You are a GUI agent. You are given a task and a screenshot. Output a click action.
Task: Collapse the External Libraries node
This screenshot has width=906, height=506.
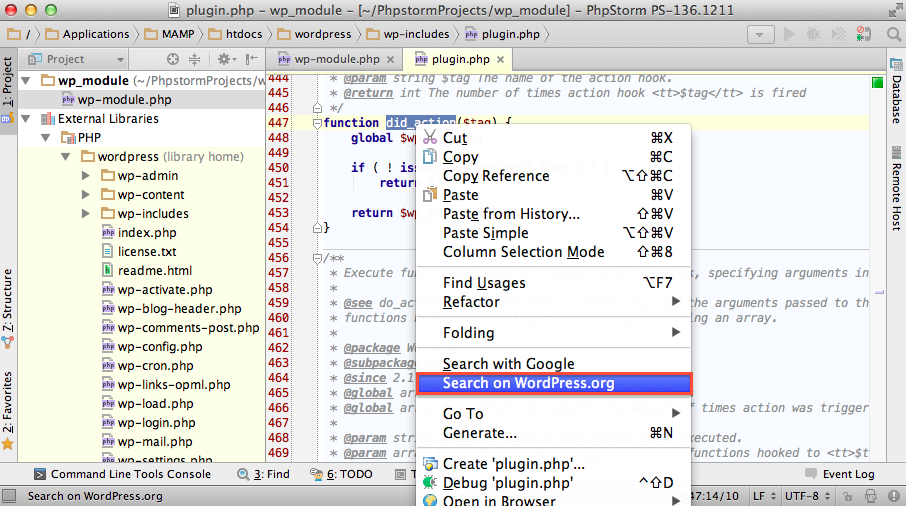click(x=26, y=119)
